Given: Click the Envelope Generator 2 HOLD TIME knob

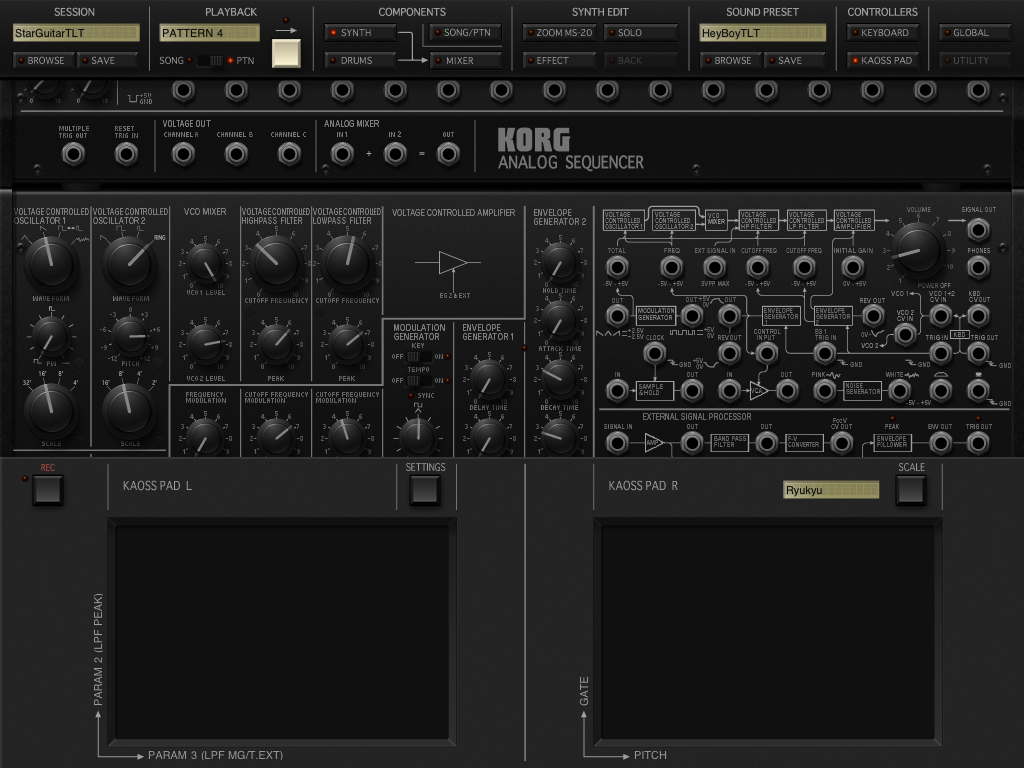Looking at the screenshot, I should click(x=559, y=263).
